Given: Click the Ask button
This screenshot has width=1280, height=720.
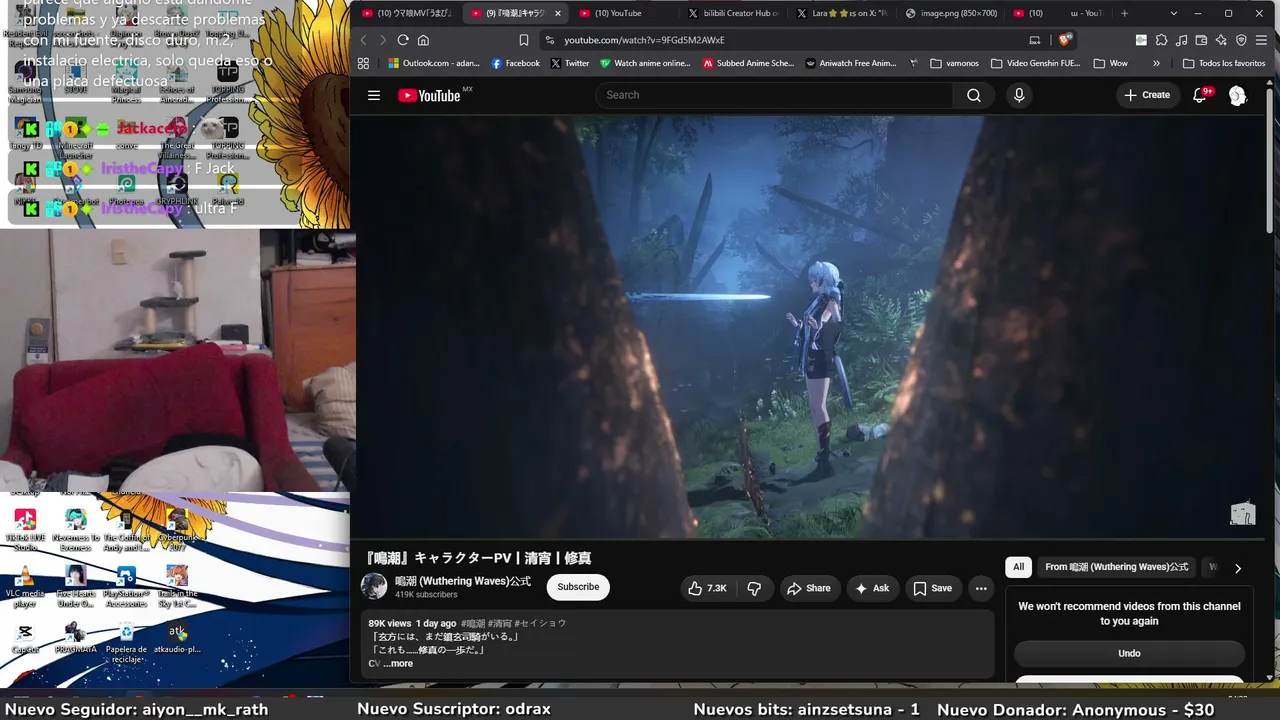Looking at the screenshot, I should 872,588.
